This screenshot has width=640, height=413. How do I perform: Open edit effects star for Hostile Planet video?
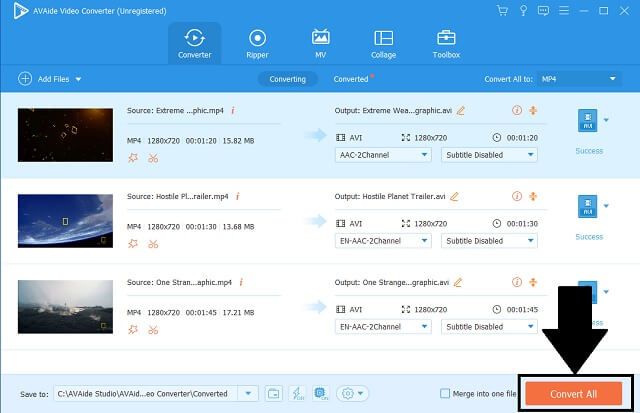click(x=133, y=244)
